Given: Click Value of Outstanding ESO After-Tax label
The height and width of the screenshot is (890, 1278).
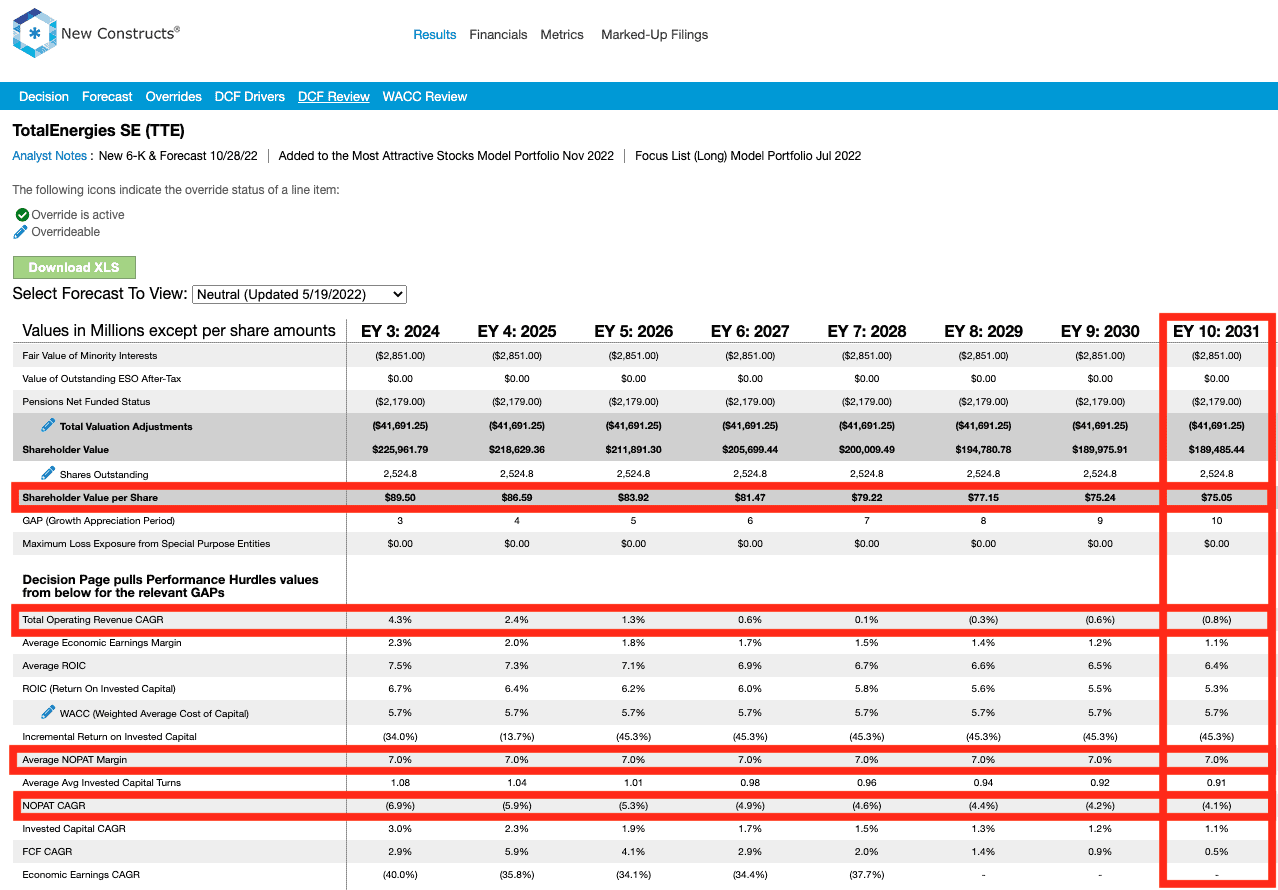Looking at the screenshot, I should click(102, 379).
